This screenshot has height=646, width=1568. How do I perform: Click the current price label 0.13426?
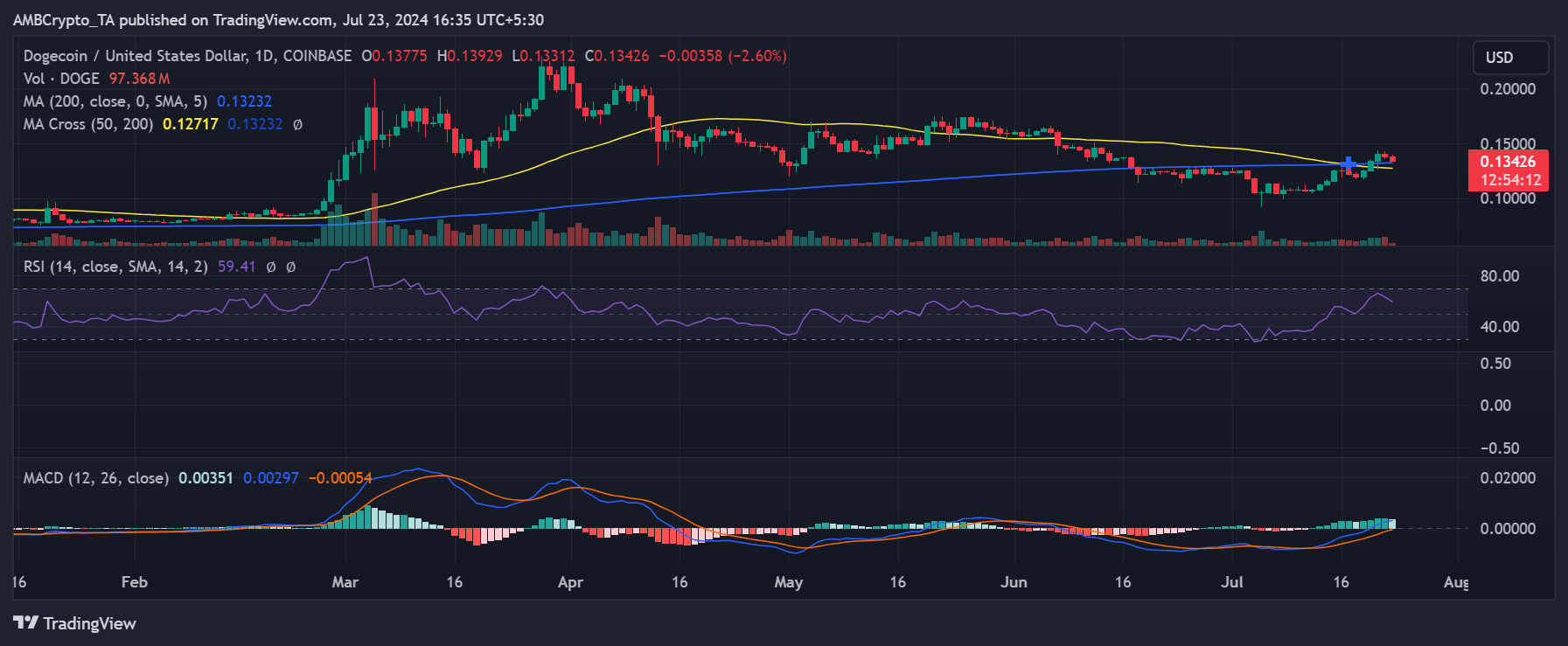tap(1508, 162)
